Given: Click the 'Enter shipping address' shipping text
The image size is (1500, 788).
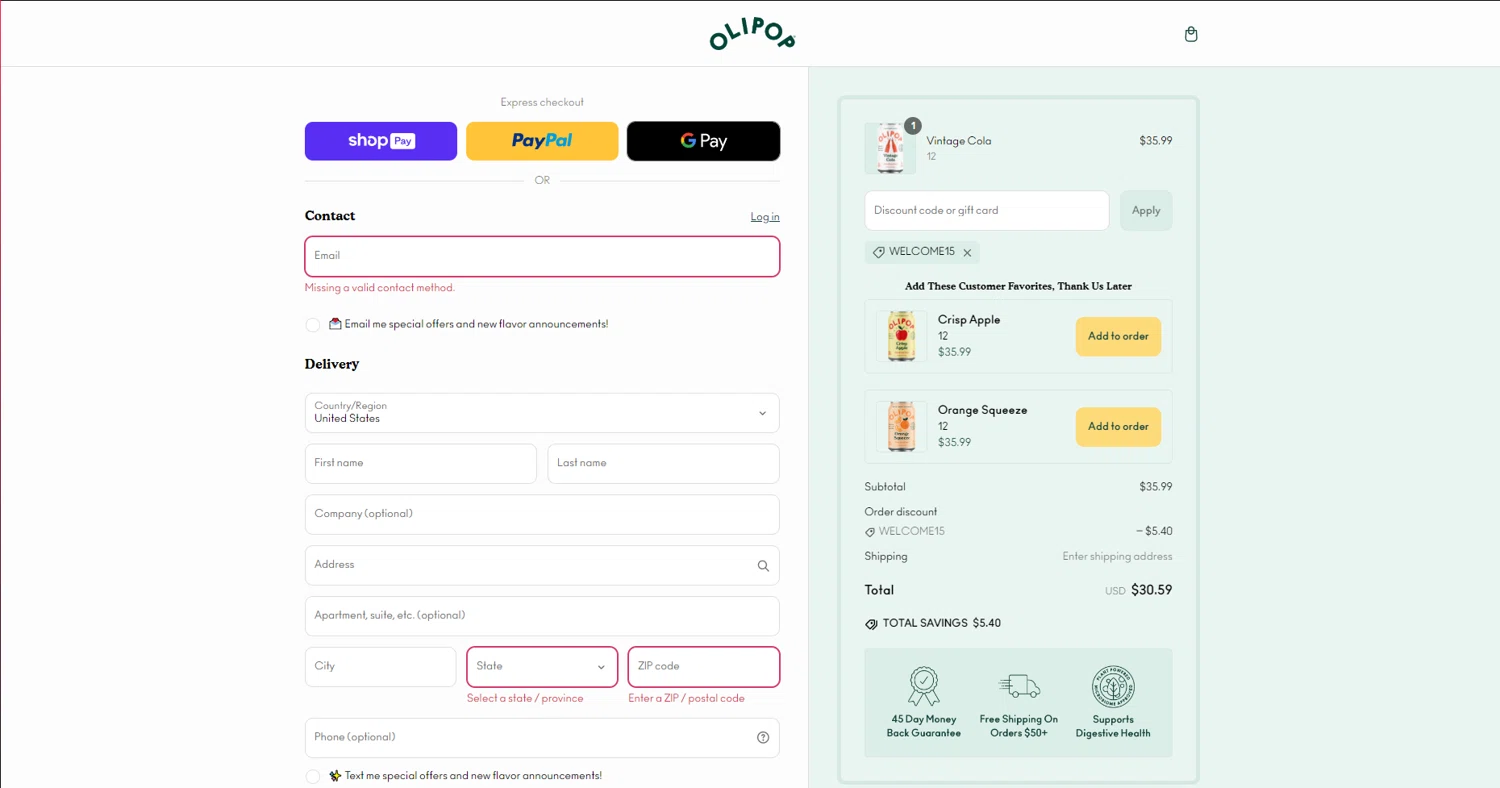Looking at the screenshot, I should coord(1117,557).
